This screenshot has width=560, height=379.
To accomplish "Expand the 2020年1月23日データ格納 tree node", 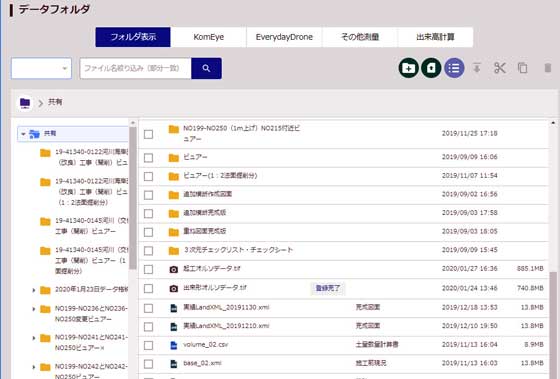I will [34, 290].
